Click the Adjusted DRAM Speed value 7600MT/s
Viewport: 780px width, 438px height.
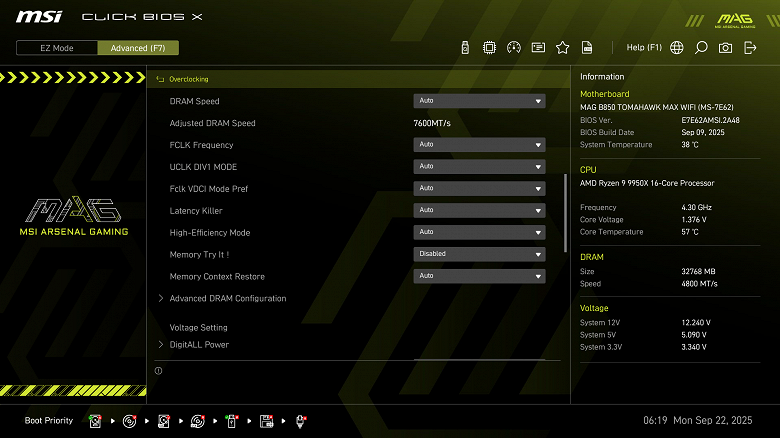click(x=432, y=123)
